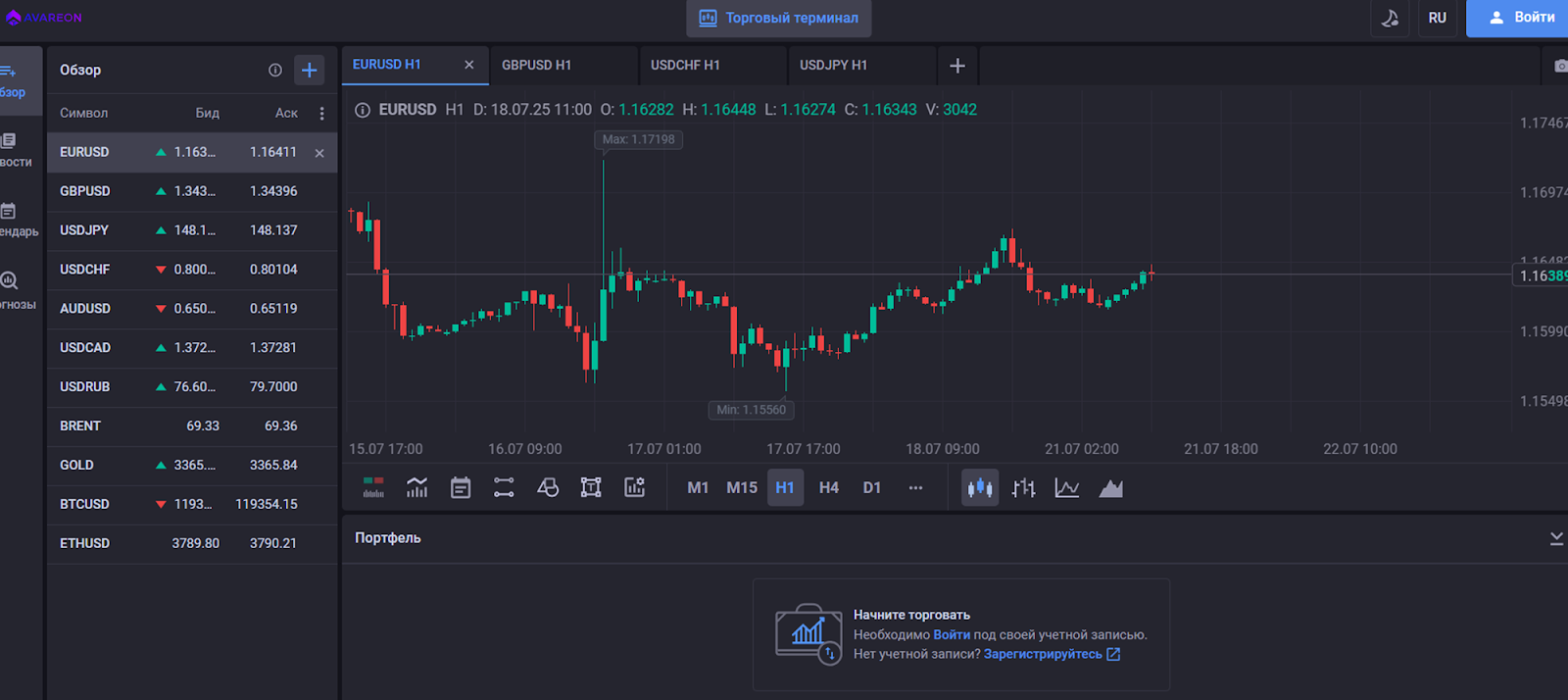The width and height of the screenshot is (1568, 700).
Task: Select USDJPY in the watchlist
Action: click(x=192, y=231)
